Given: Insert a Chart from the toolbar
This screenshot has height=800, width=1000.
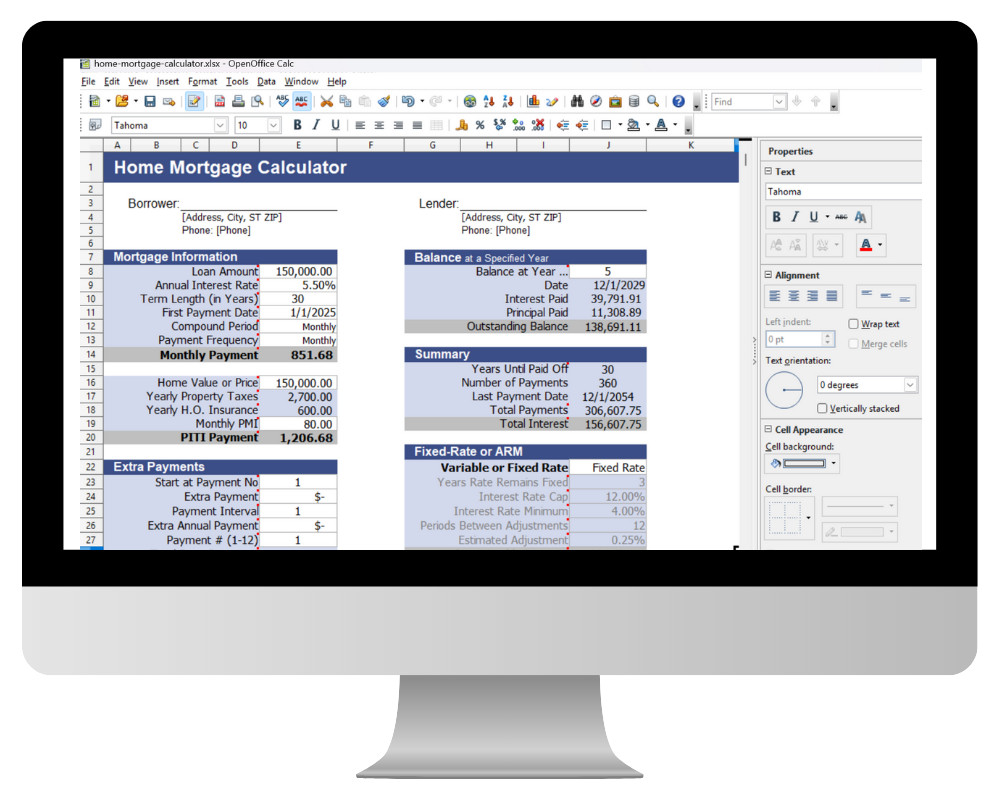Looking at the screenshot, I should 534,101.
